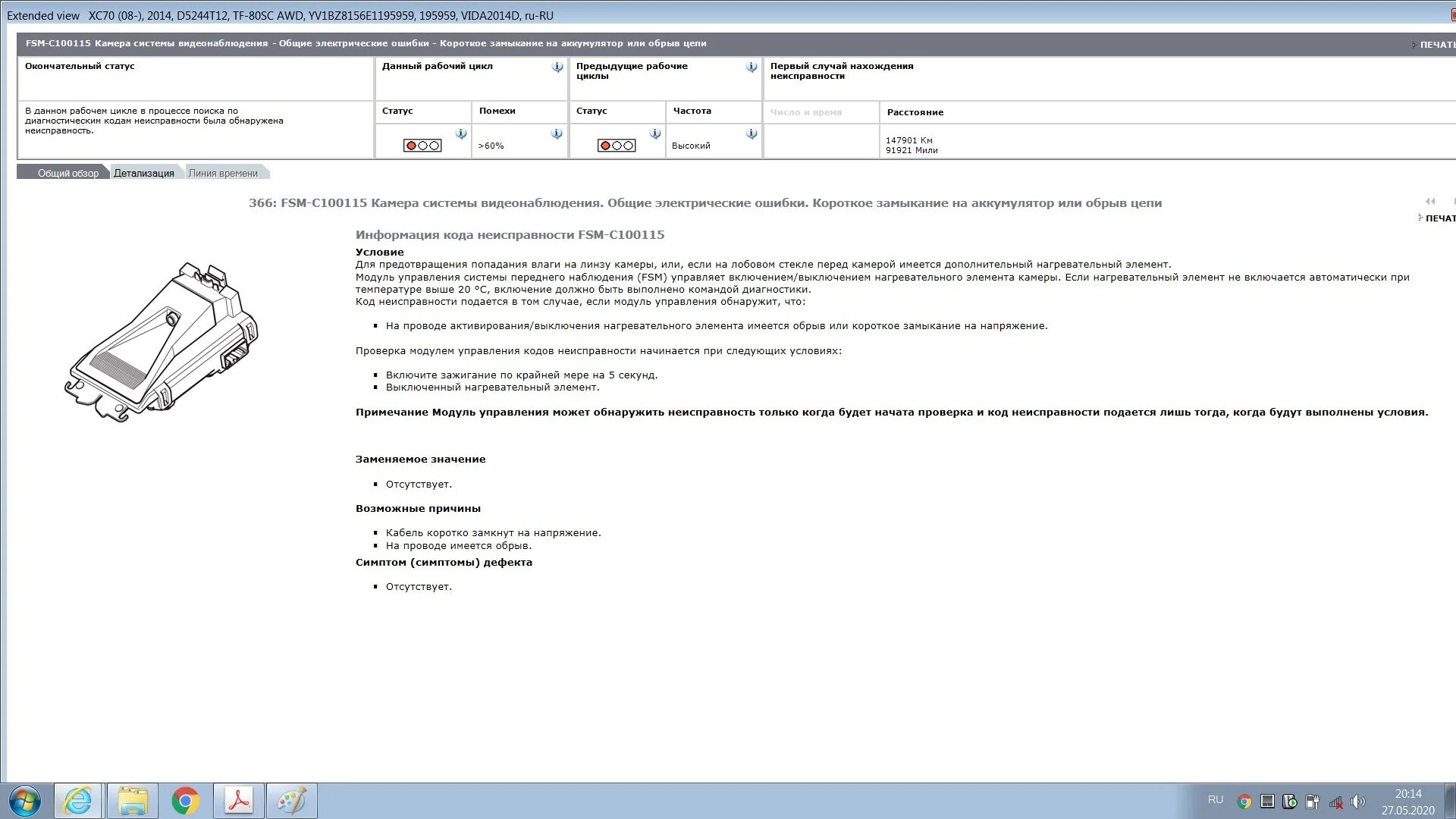Open the Детализация tab
Viewport: 1456px width, 819px height.
(x=144, y=173)
